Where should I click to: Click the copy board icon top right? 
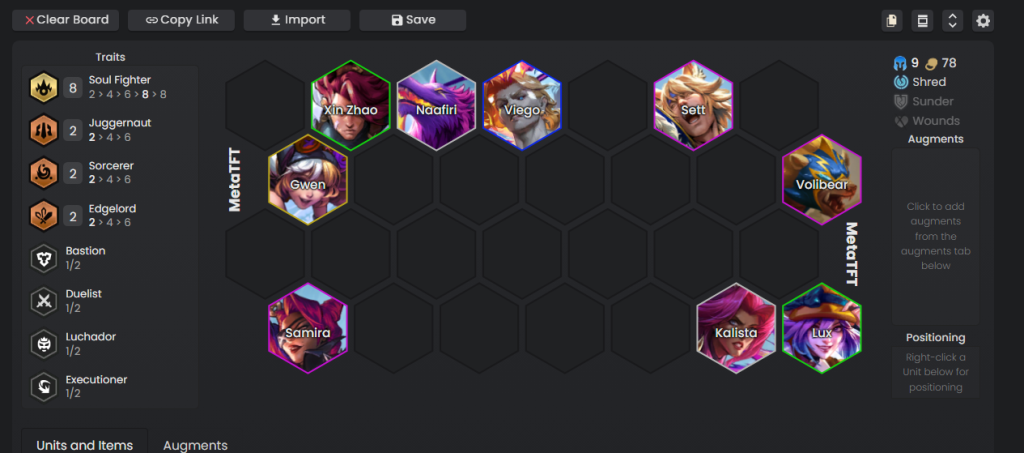coord(891,20)
